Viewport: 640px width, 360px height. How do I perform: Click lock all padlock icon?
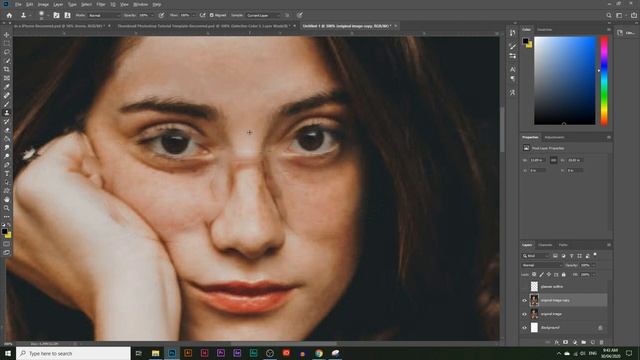tap(564, 274)
